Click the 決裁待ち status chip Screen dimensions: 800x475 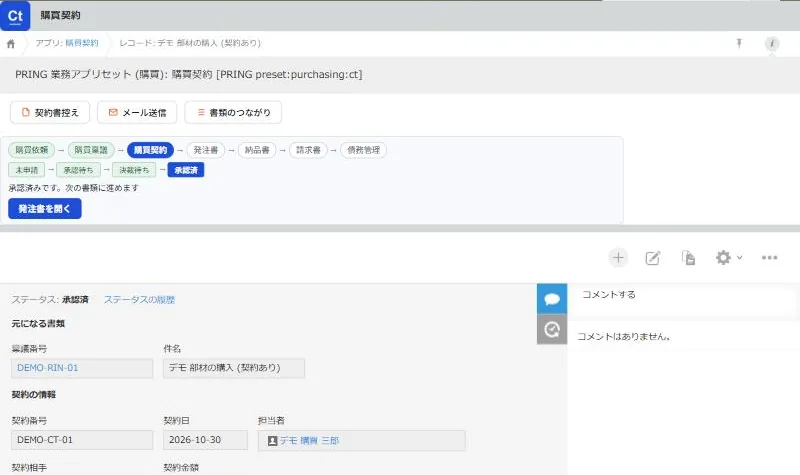click(x=134, y=170)
